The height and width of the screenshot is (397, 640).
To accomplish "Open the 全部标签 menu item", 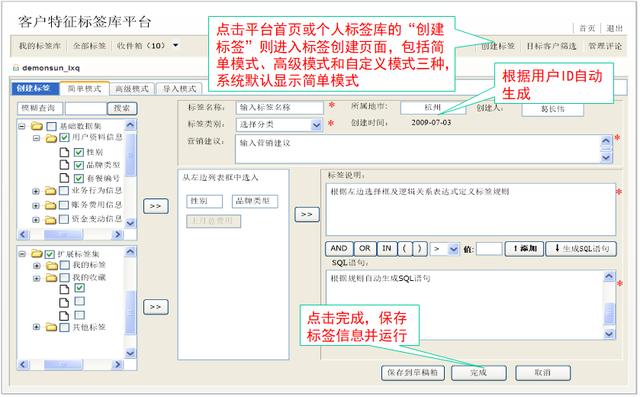I will (89, 46).
